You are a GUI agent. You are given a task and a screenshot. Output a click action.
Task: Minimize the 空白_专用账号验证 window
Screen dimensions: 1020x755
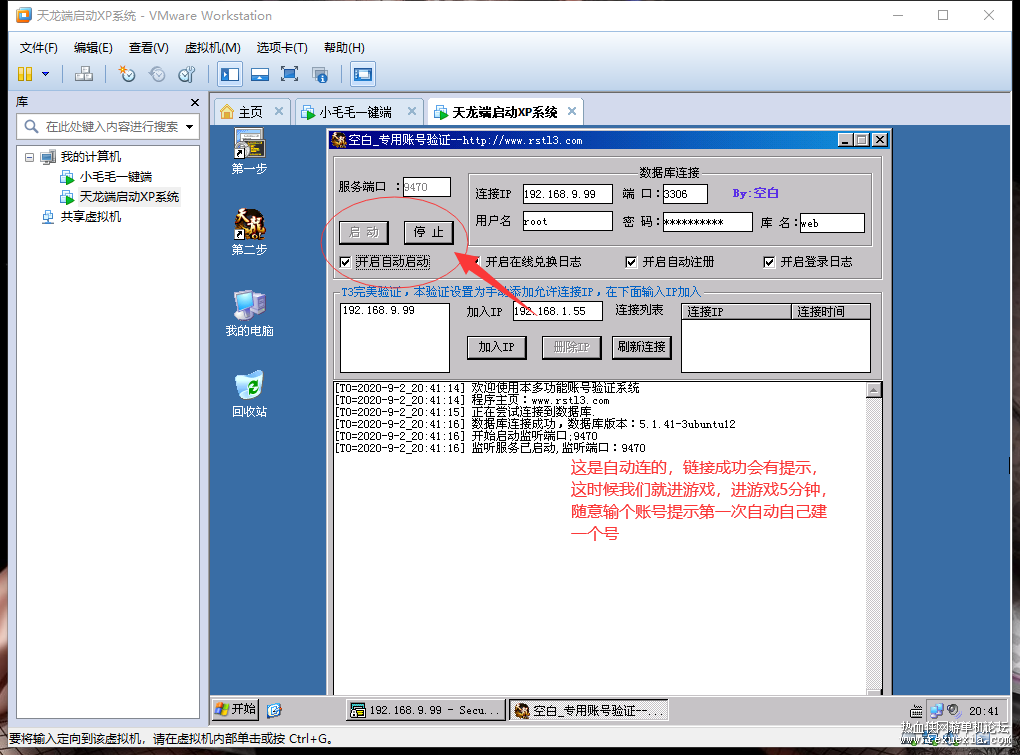pyautogui.click(x=845, y=140)
